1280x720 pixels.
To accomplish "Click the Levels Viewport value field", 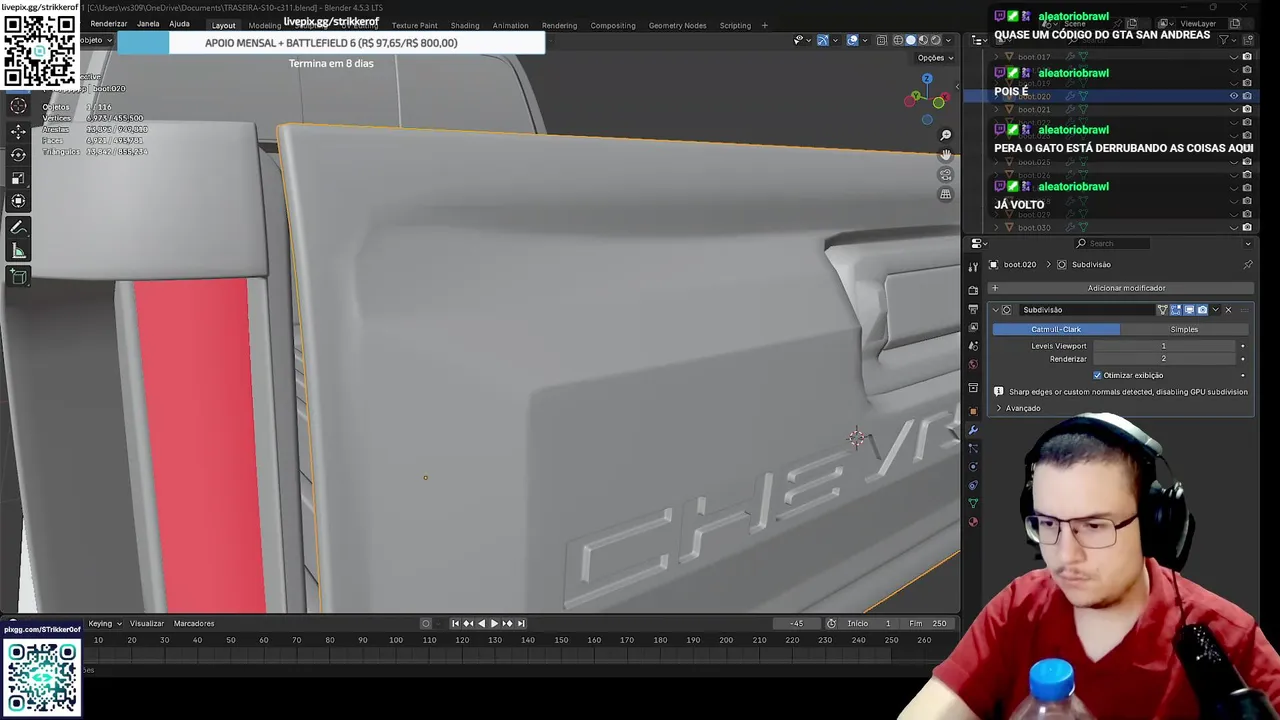I will 1164,346.
